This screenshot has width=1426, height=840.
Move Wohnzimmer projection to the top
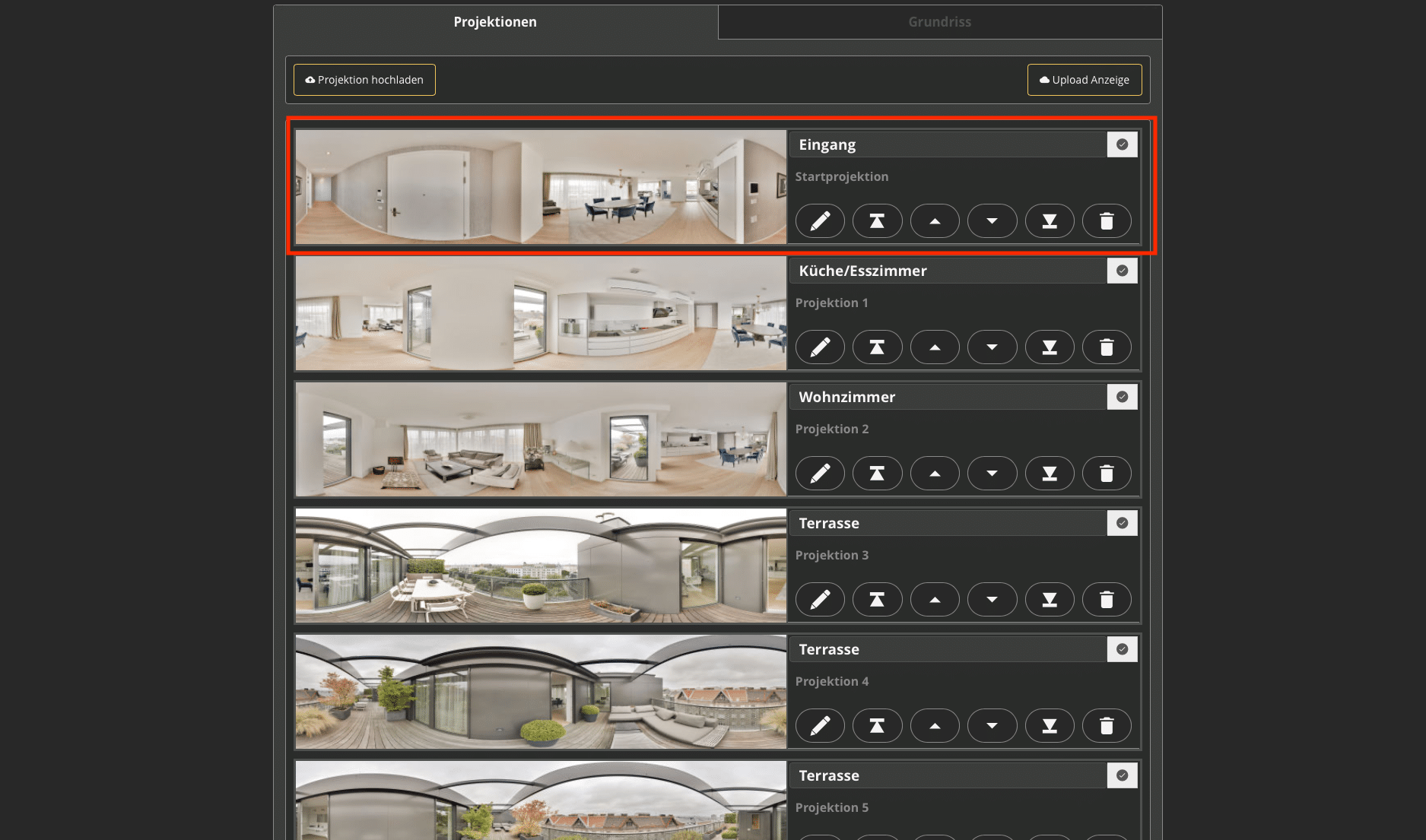click(877, 474)
